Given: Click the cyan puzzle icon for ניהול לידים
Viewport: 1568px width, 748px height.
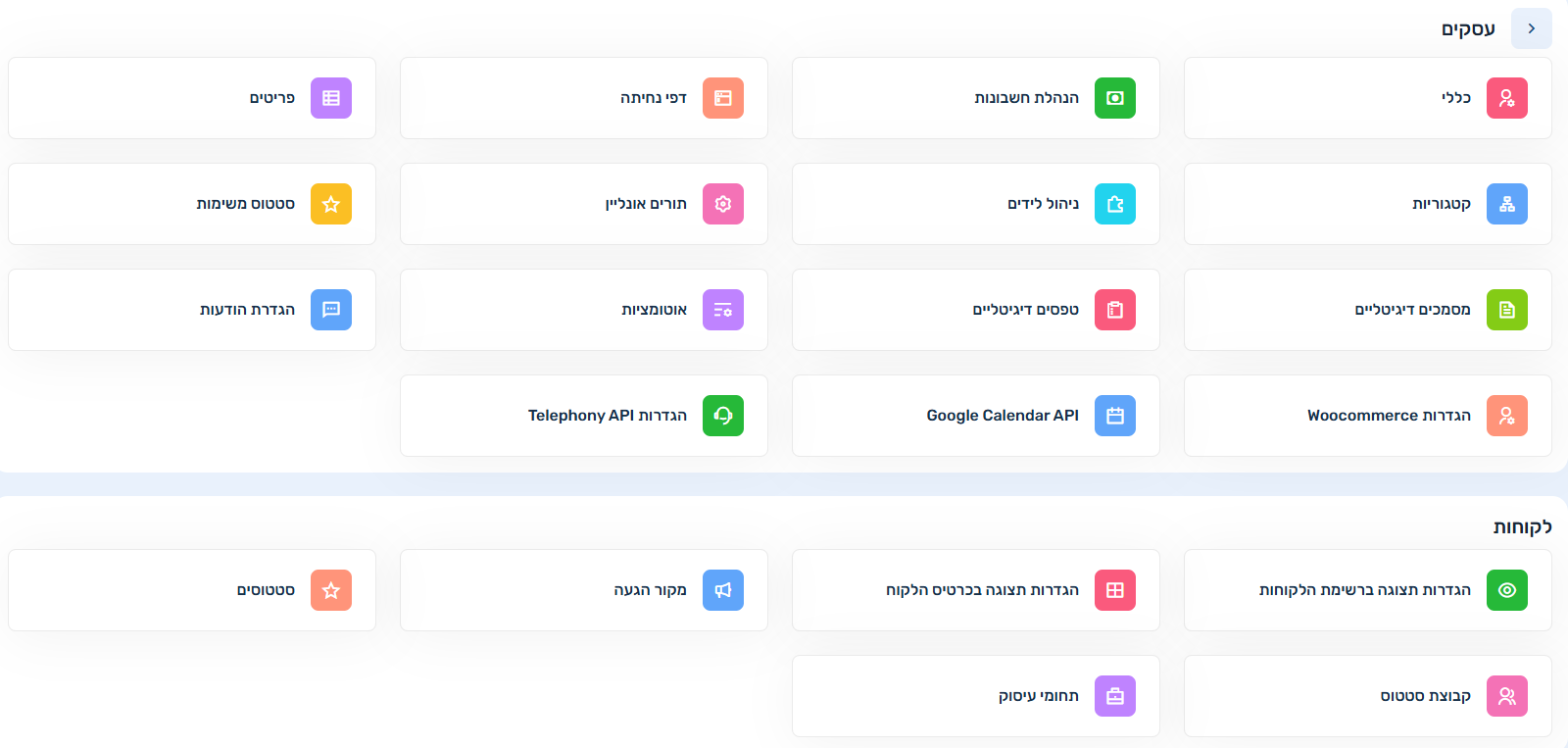Looking at the screenshot, I should tap(1114, 204).
